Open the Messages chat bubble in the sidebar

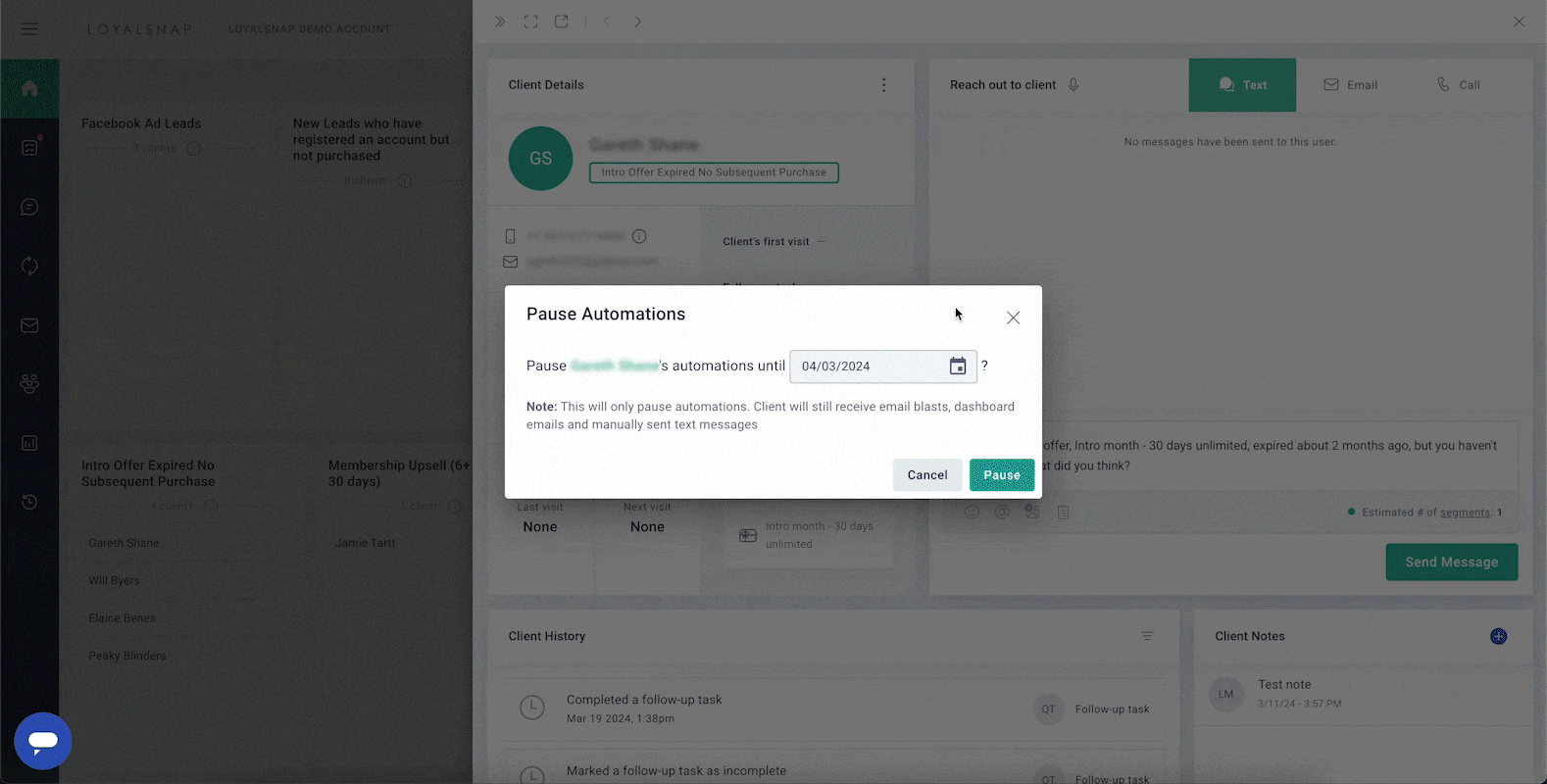(x=29, y=207)
